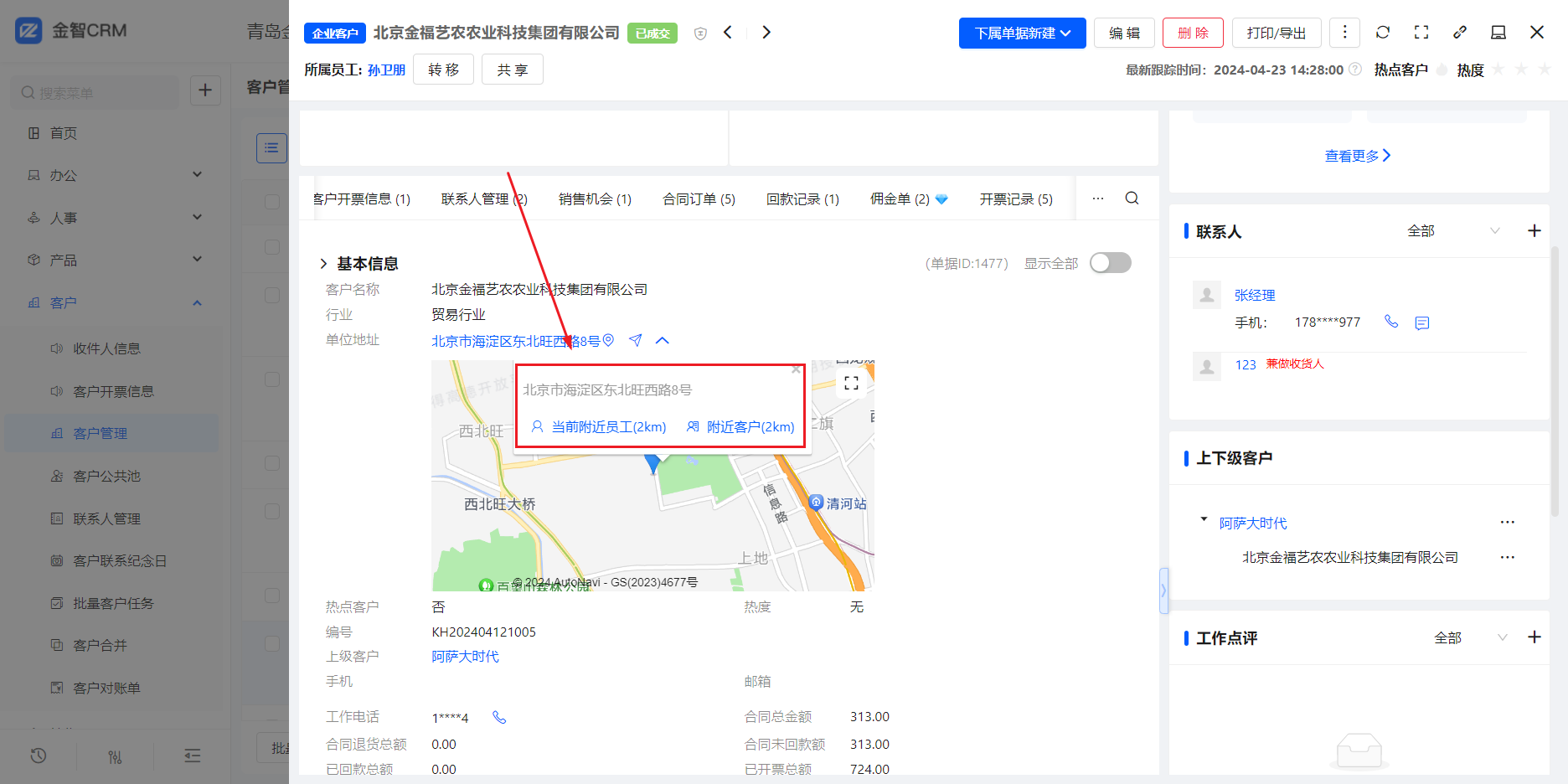Show 附近客户(2km) on map
1568x784 pixels.
pyautogui.click(x=740, y=426)
